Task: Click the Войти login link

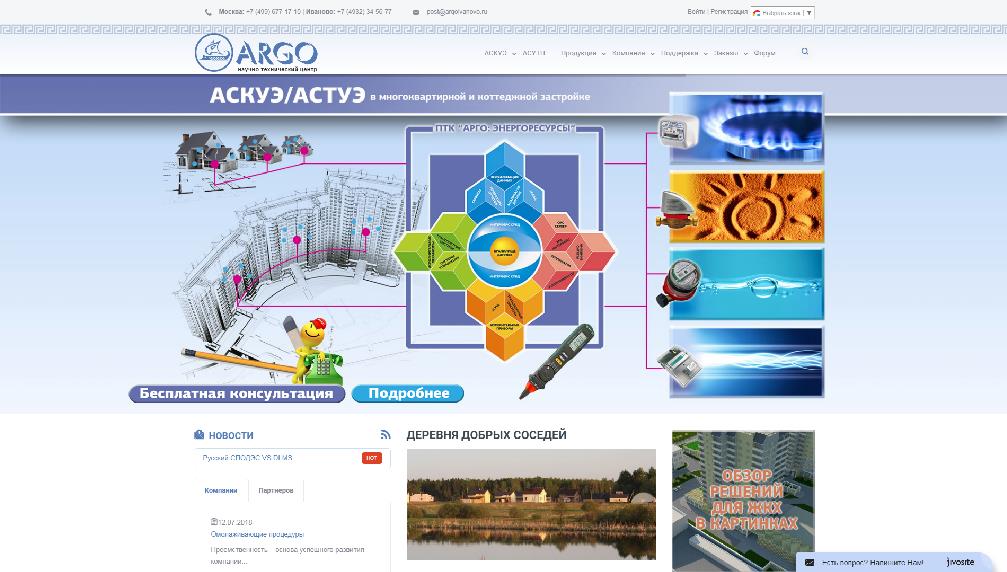Action: pyautogui.click(x=696, y=12)
